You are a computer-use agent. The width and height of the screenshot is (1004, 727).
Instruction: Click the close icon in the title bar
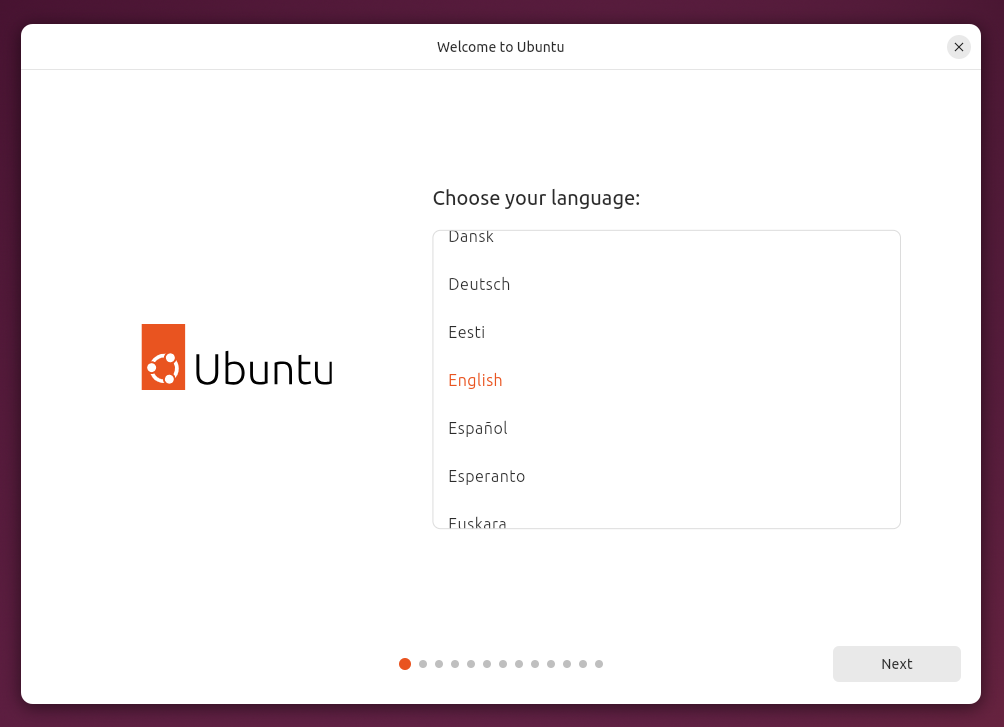point(958,46)
